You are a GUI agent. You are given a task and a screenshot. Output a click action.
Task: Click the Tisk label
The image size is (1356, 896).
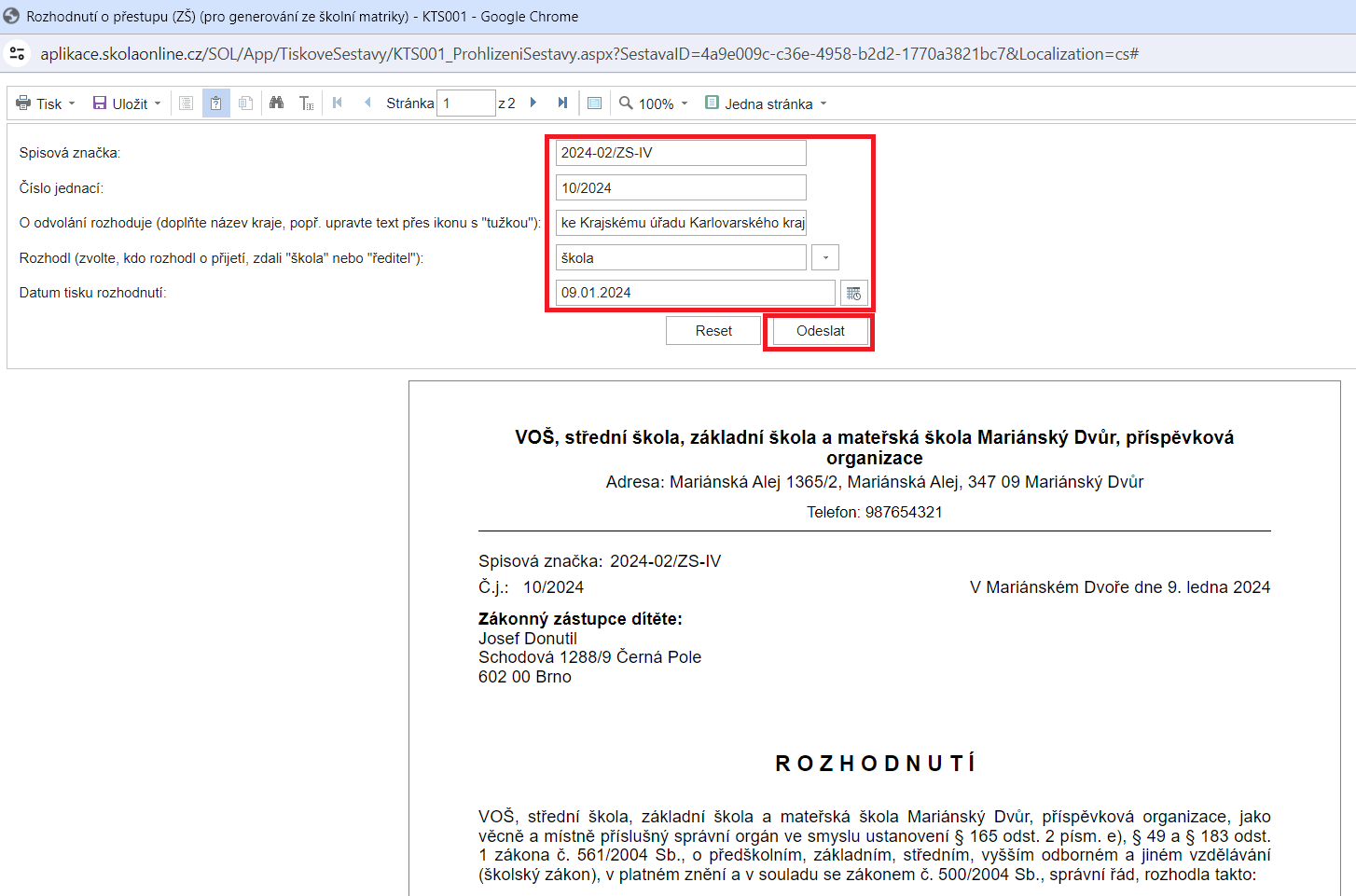[49, 104]
